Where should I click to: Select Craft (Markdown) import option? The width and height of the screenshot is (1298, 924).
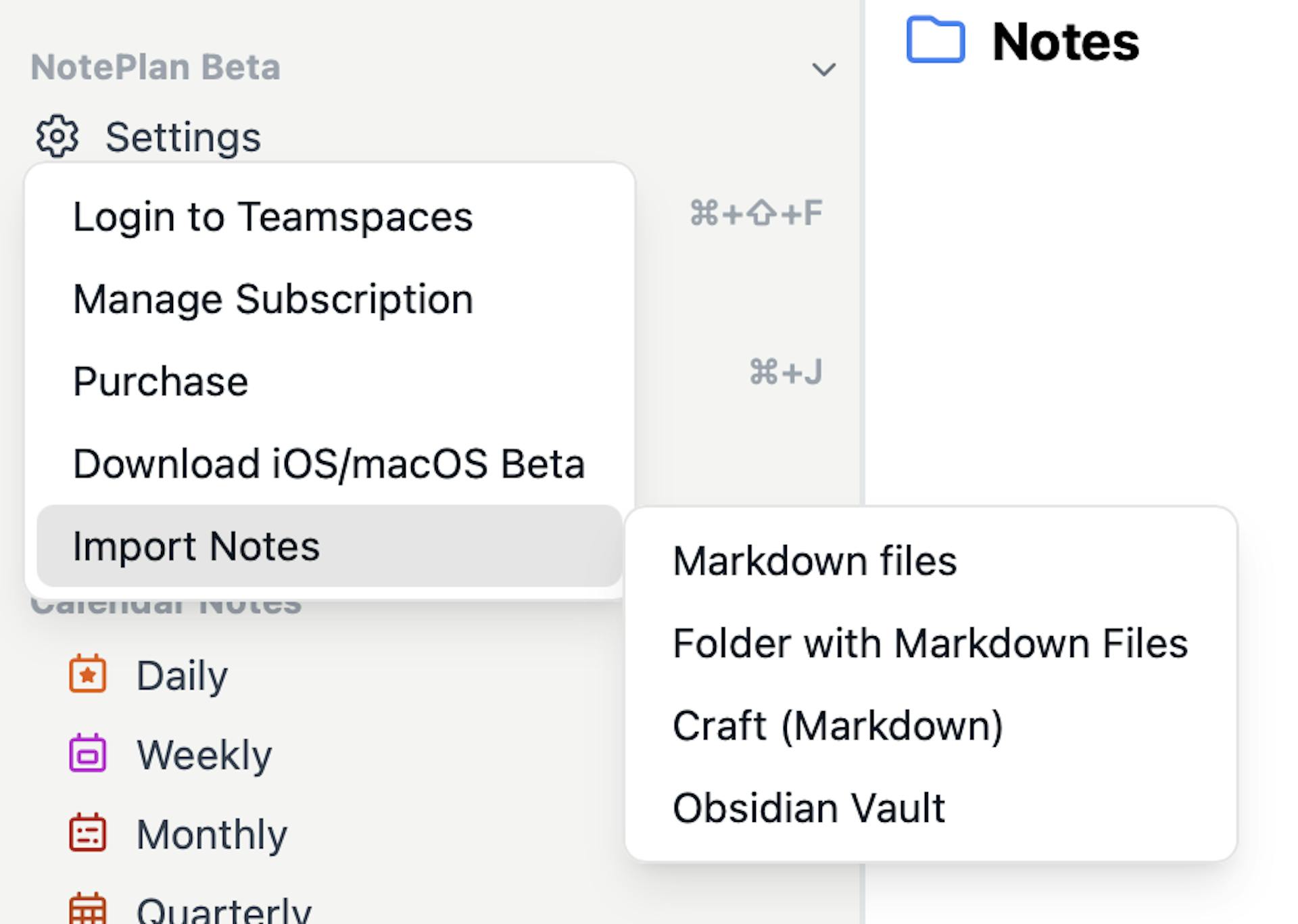tap(837, 726)
